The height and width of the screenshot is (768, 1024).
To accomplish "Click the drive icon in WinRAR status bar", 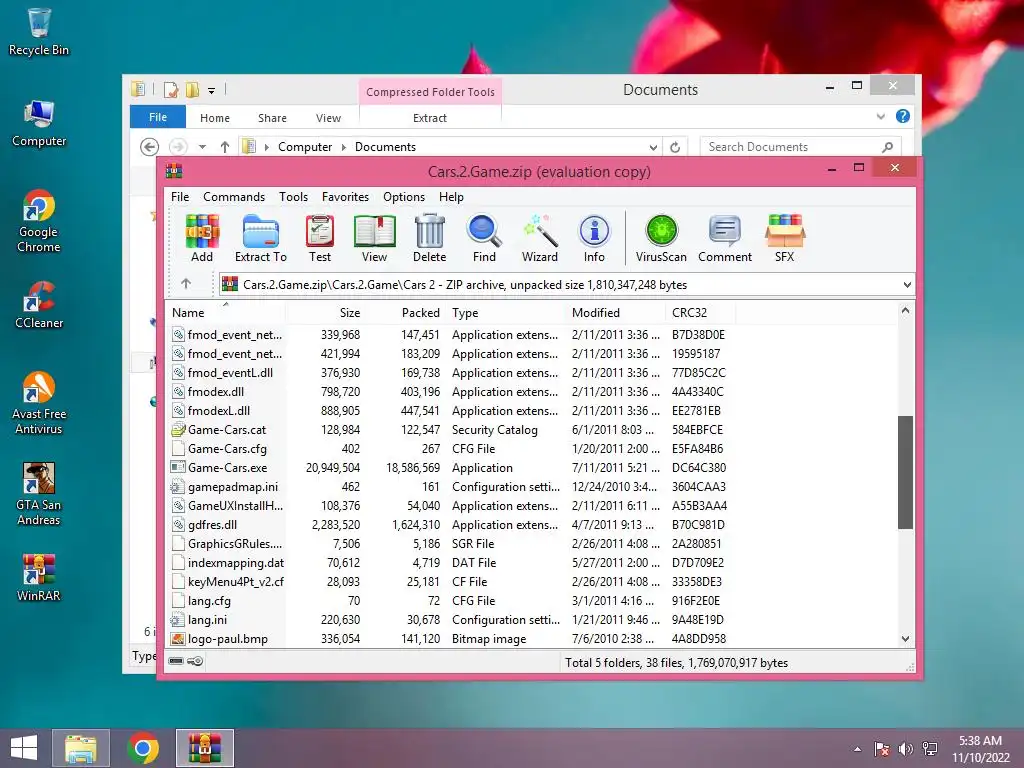I will pos(176,662).
